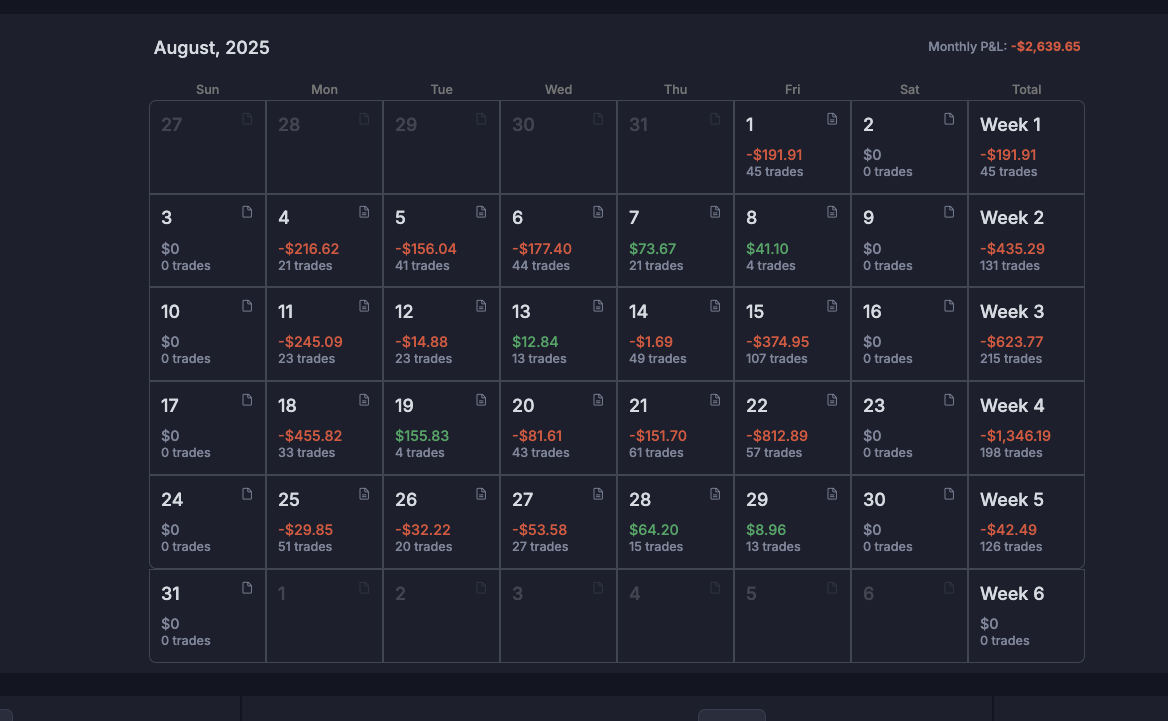Click the August, 2025 month heading
The image size is (1168, 721).
click(x=212, y=48)
